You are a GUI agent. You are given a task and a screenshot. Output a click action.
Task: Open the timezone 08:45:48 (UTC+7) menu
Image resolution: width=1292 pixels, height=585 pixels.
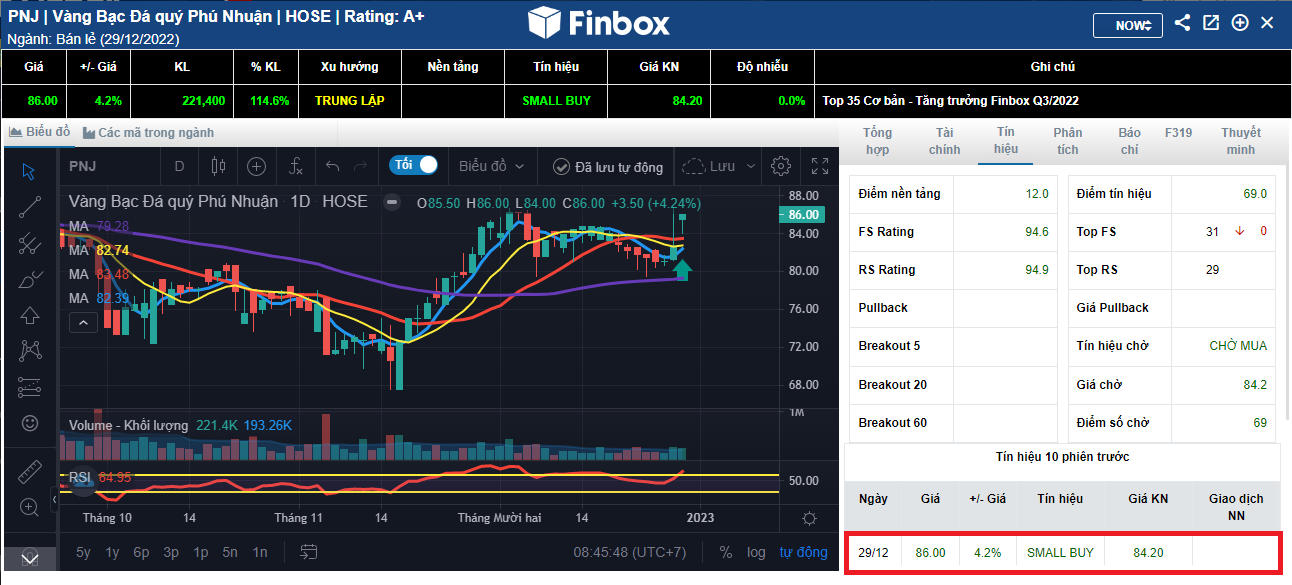pos(630,552)
